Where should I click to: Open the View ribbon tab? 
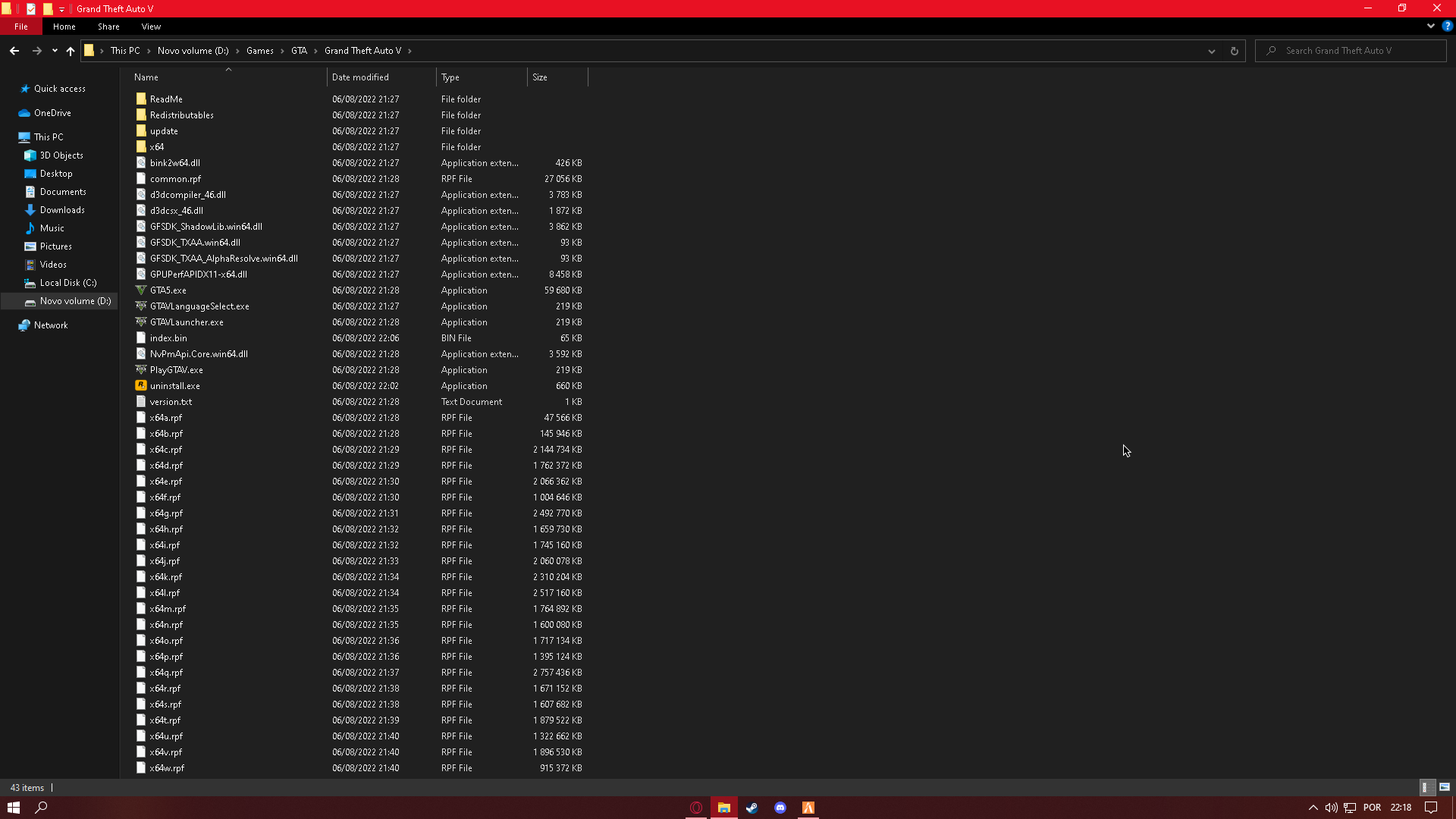(151, 27)
